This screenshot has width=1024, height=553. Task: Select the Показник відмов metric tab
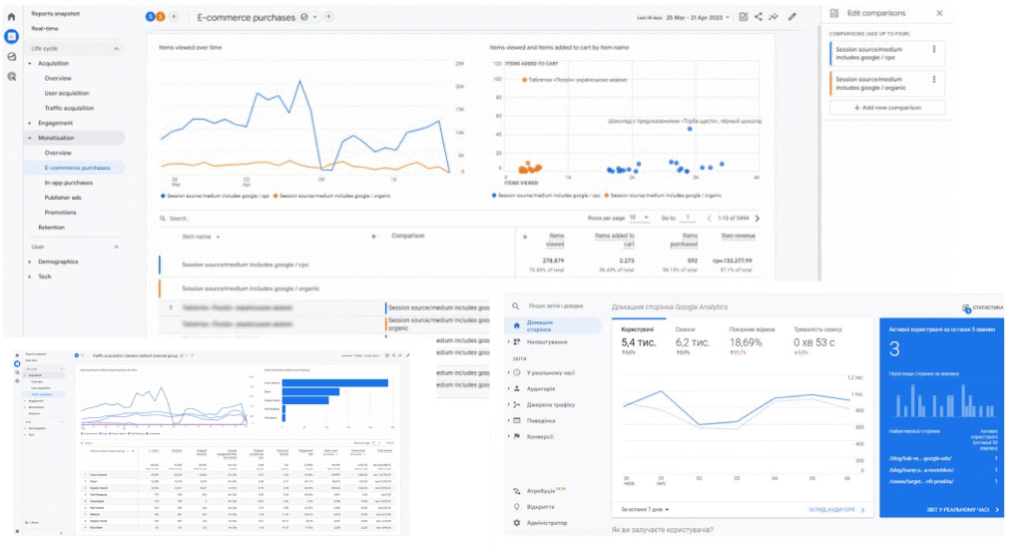pyautogui.click(x=751, y=338)
